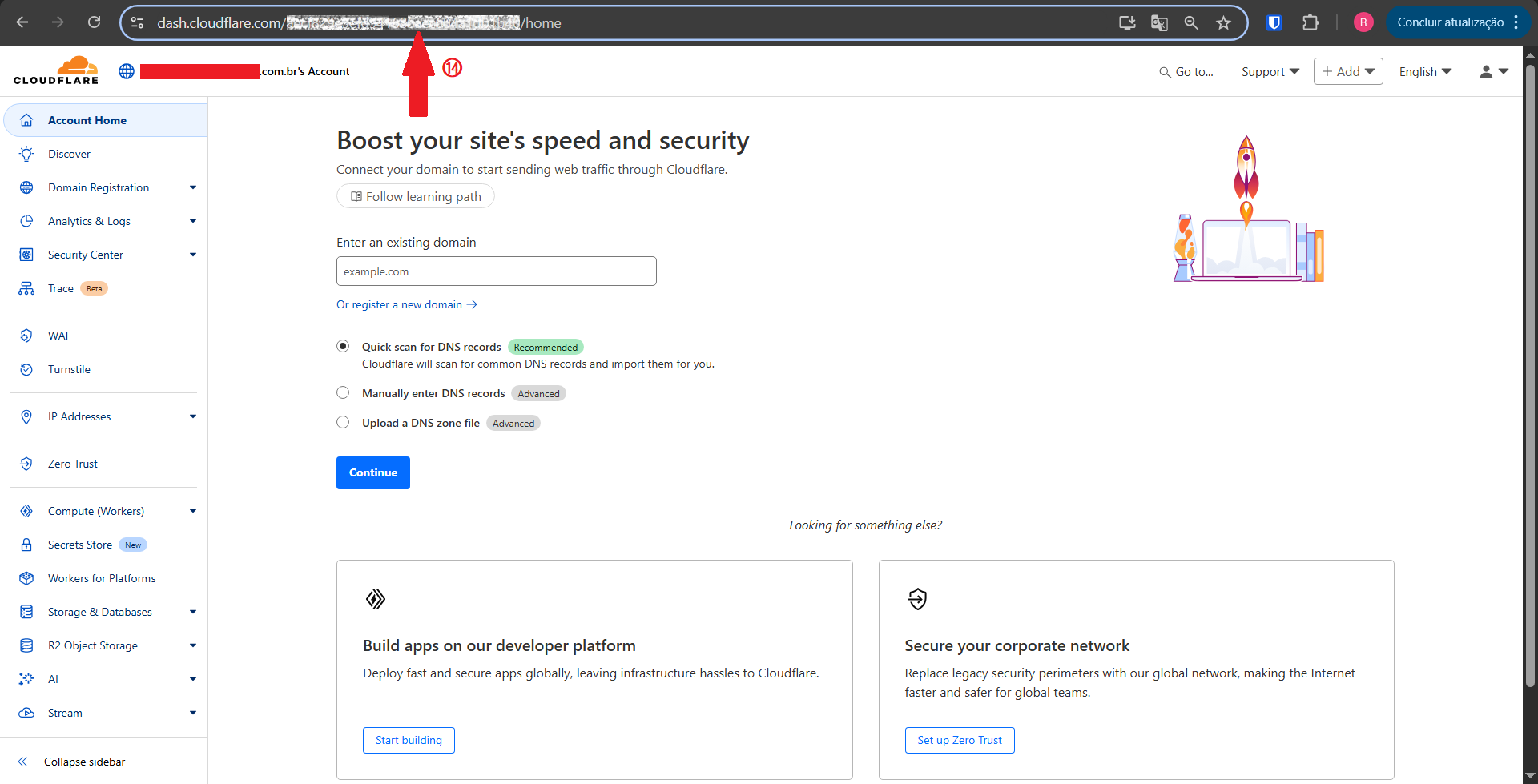
Task: Expand Analytics & Logs submenu arrow
Action: click(x=193, y=221)
